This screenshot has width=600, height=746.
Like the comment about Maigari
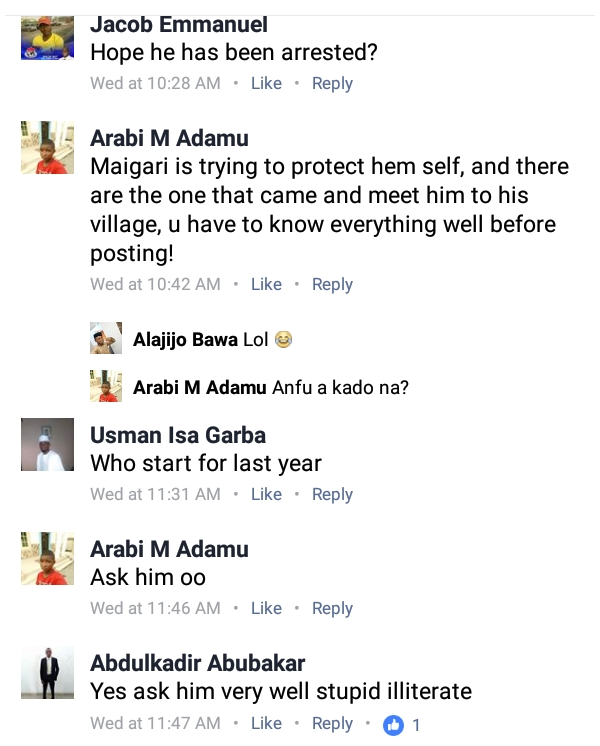coord(266,284)
